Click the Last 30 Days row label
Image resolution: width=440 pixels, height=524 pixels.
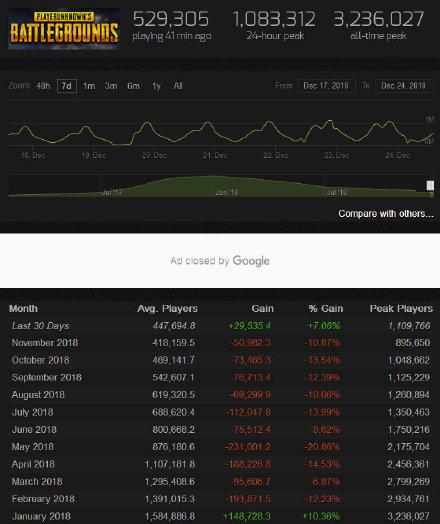coord(40,326)
